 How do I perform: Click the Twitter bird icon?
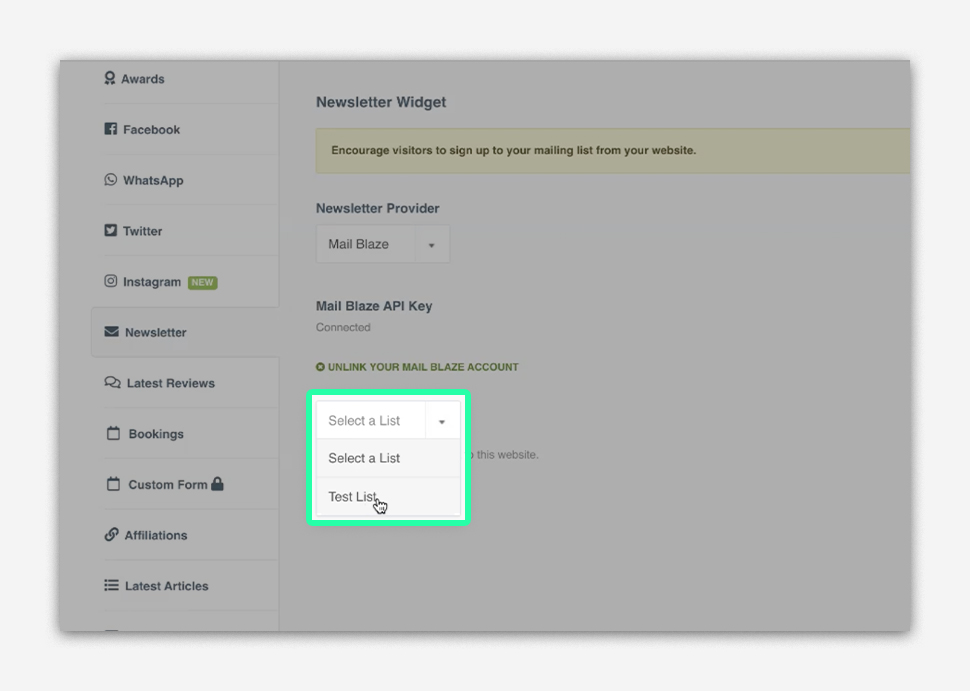[111, 230]
